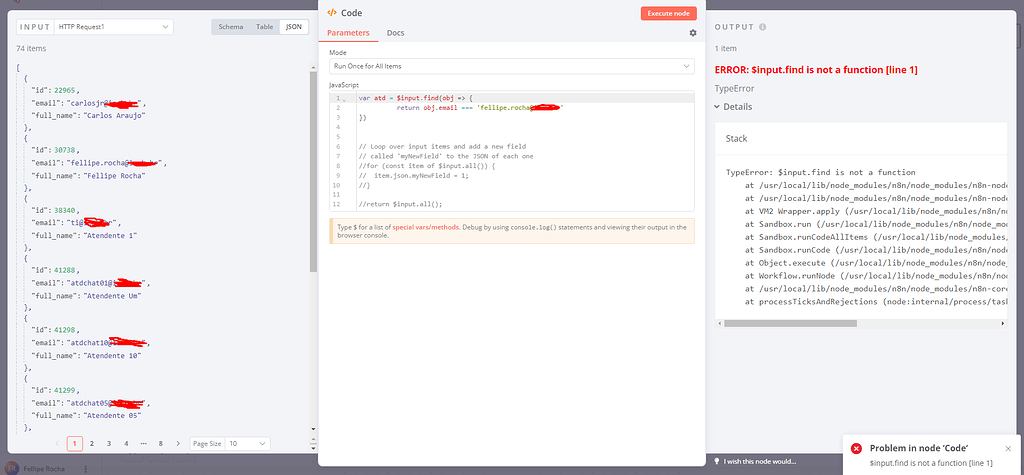Viewport: 1024px width, 475px height.
Task: Collapse the error Details section
Action: click(734, 106)
